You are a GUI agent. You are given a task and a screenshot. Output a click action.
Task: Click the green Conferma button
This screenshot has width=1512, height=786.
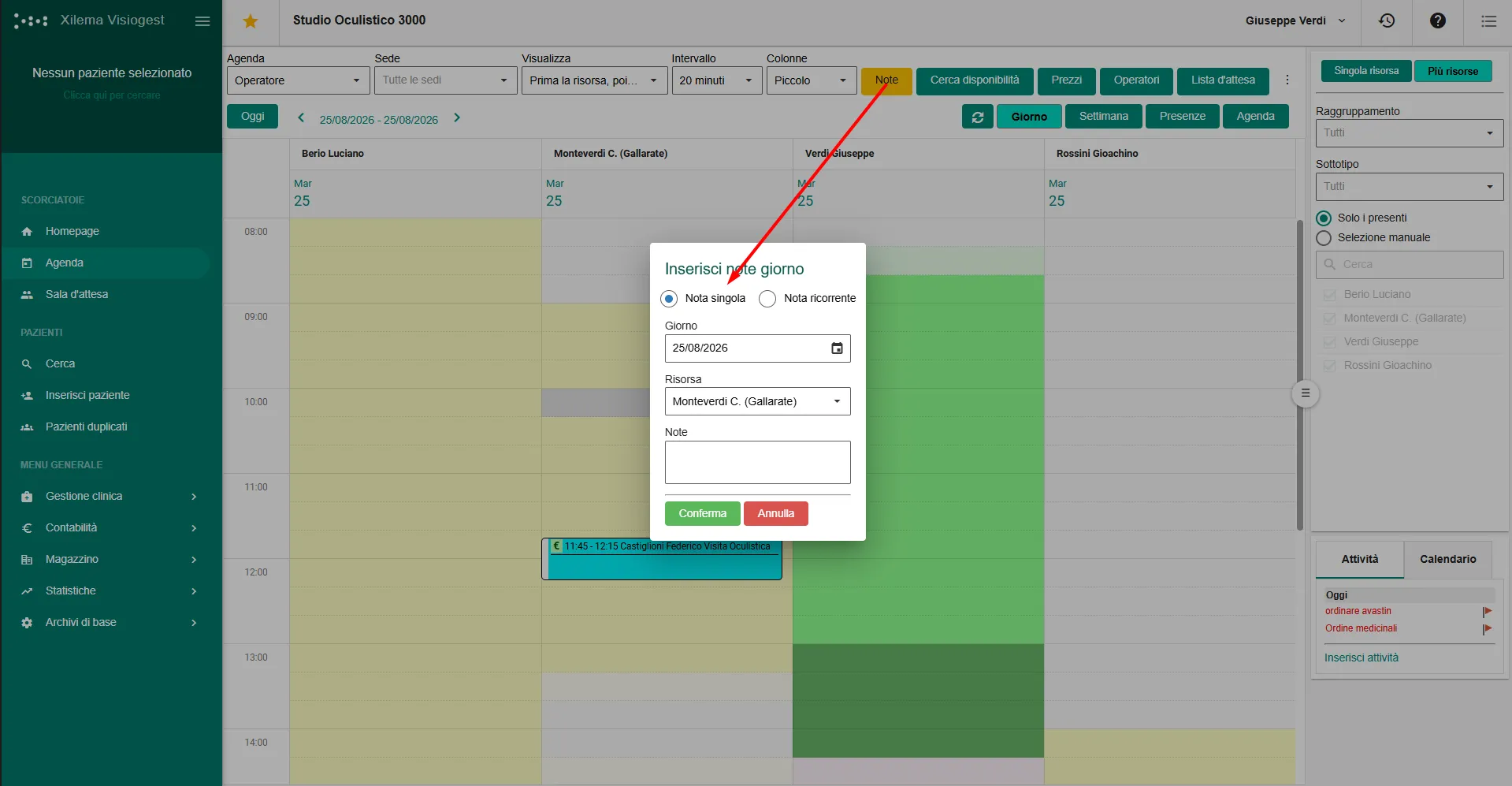(702, 513)
